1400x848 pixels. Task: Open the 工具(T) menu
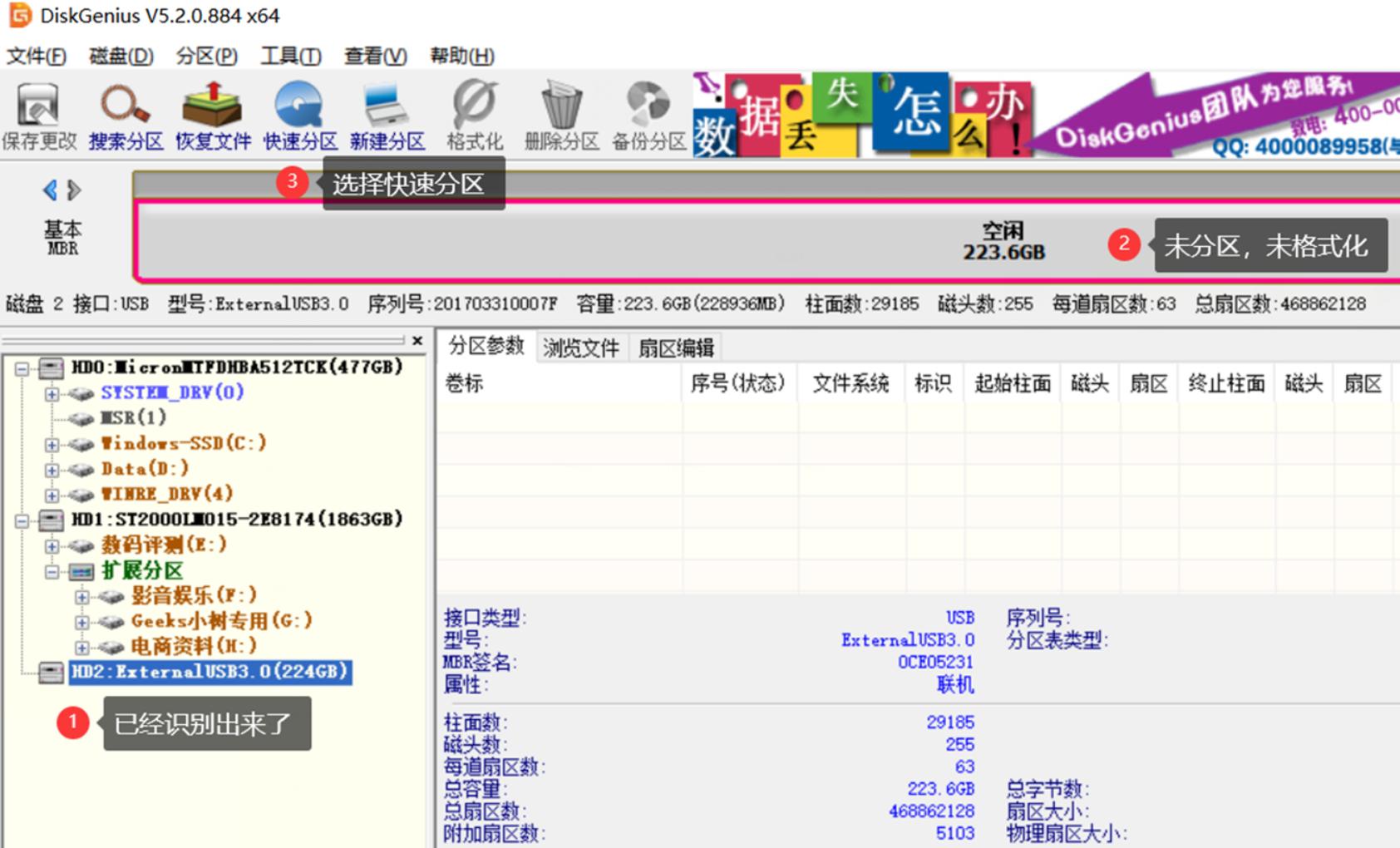tap(289, 56)
